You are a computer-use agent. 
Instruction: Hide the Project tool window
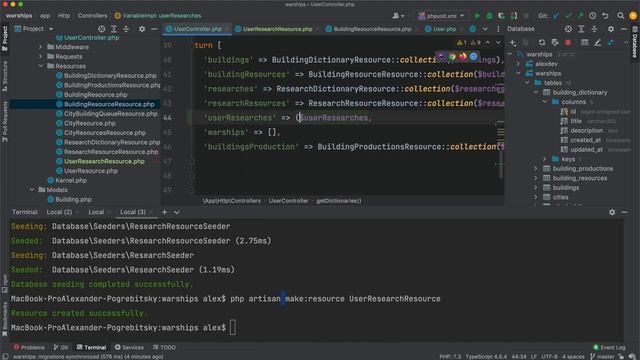154,29
